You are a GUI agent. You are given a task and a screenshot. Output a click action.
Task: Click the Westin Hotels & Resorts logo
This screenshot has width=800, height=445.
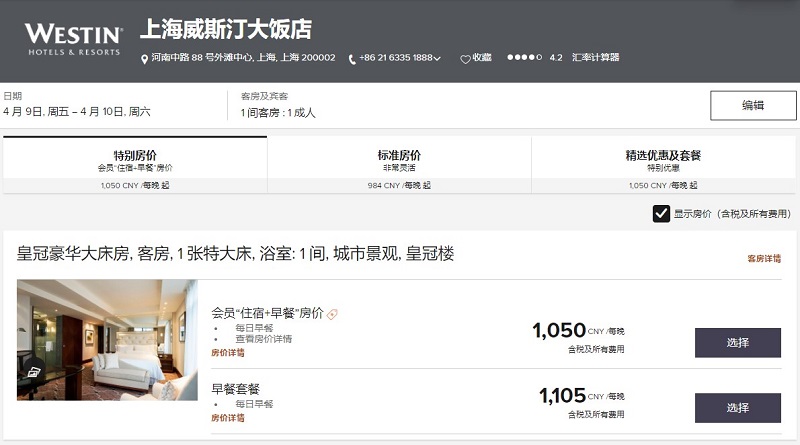73,39
